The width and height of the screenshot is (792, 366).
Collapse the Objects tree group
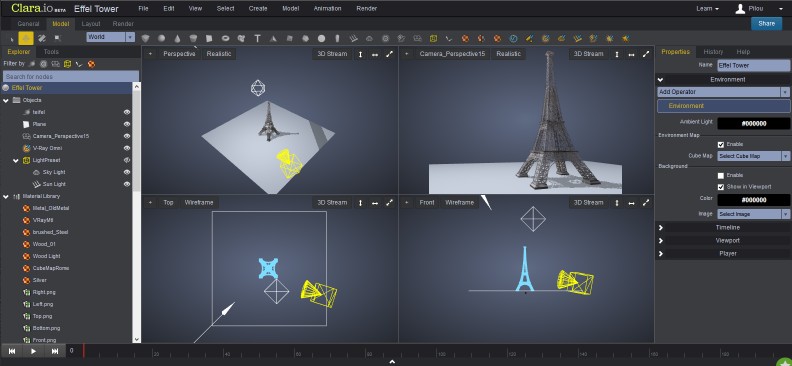pyautogui.click(x=6, y=100)
